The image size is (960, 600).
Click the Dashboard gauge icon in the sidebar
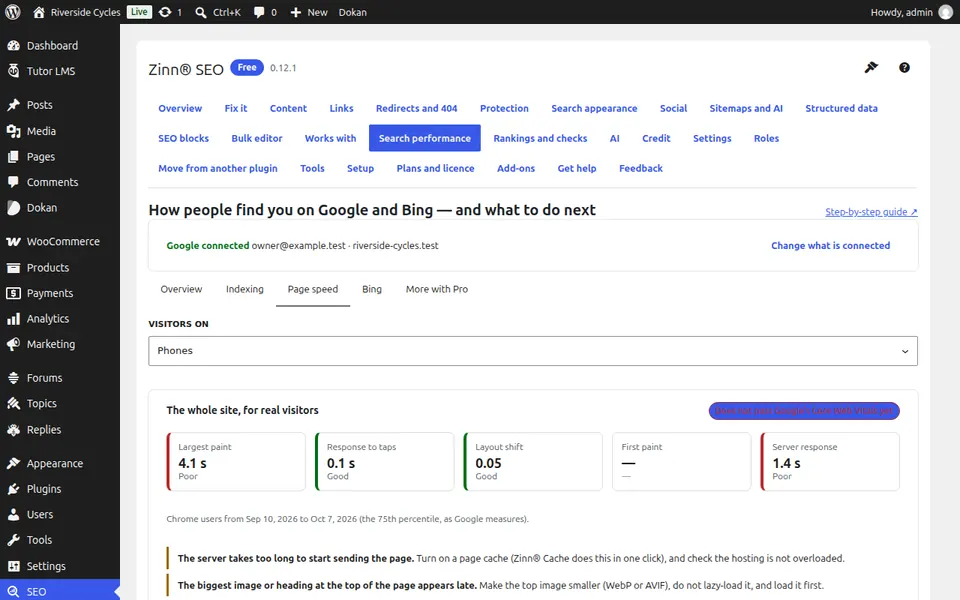13,45
